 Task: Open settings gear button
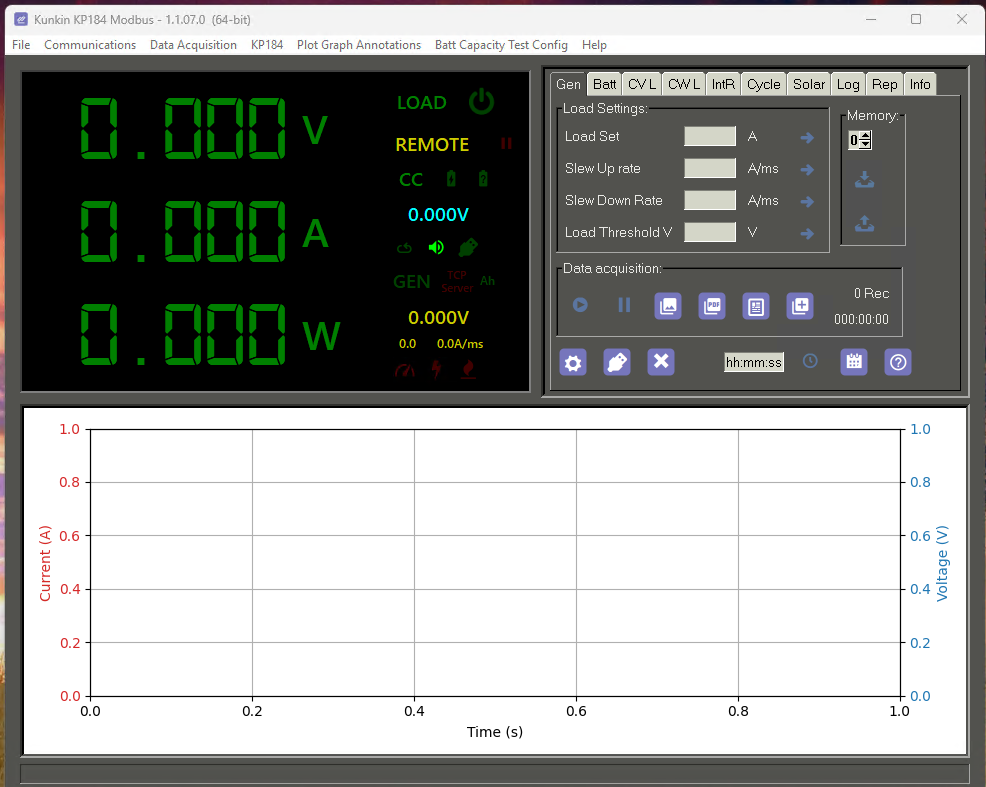pyautogui.click(x=573, y=362)
